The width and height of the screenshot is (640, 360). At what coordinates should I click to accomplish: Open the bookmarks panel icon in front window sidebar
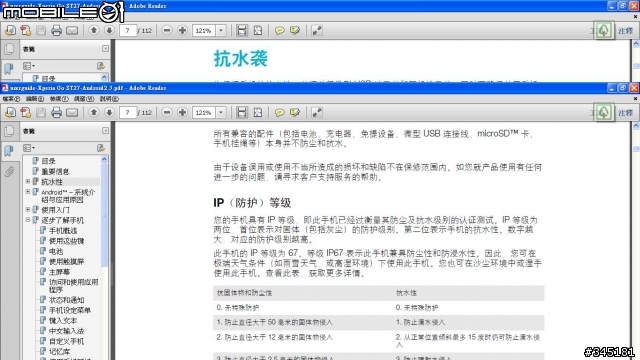click(x=9, y=150)
